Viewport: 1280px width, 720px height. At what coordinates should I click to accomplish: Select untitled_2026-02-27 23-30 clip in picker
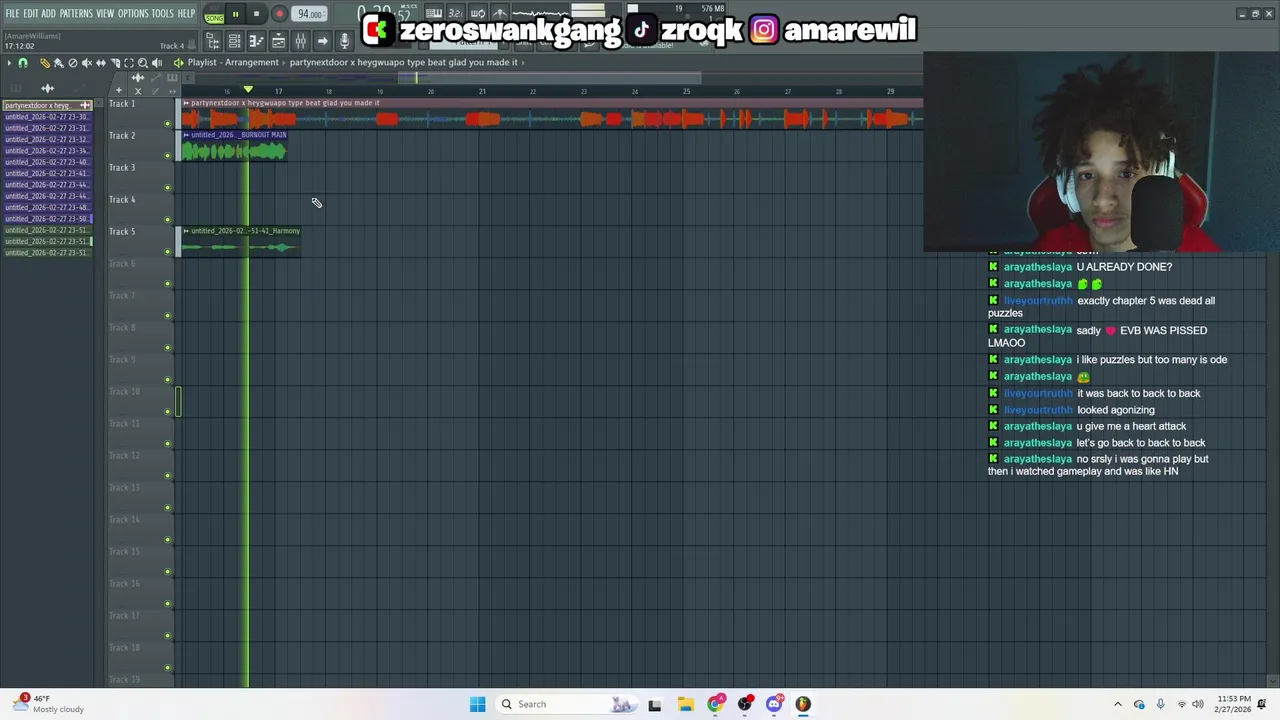click(47, 117)
